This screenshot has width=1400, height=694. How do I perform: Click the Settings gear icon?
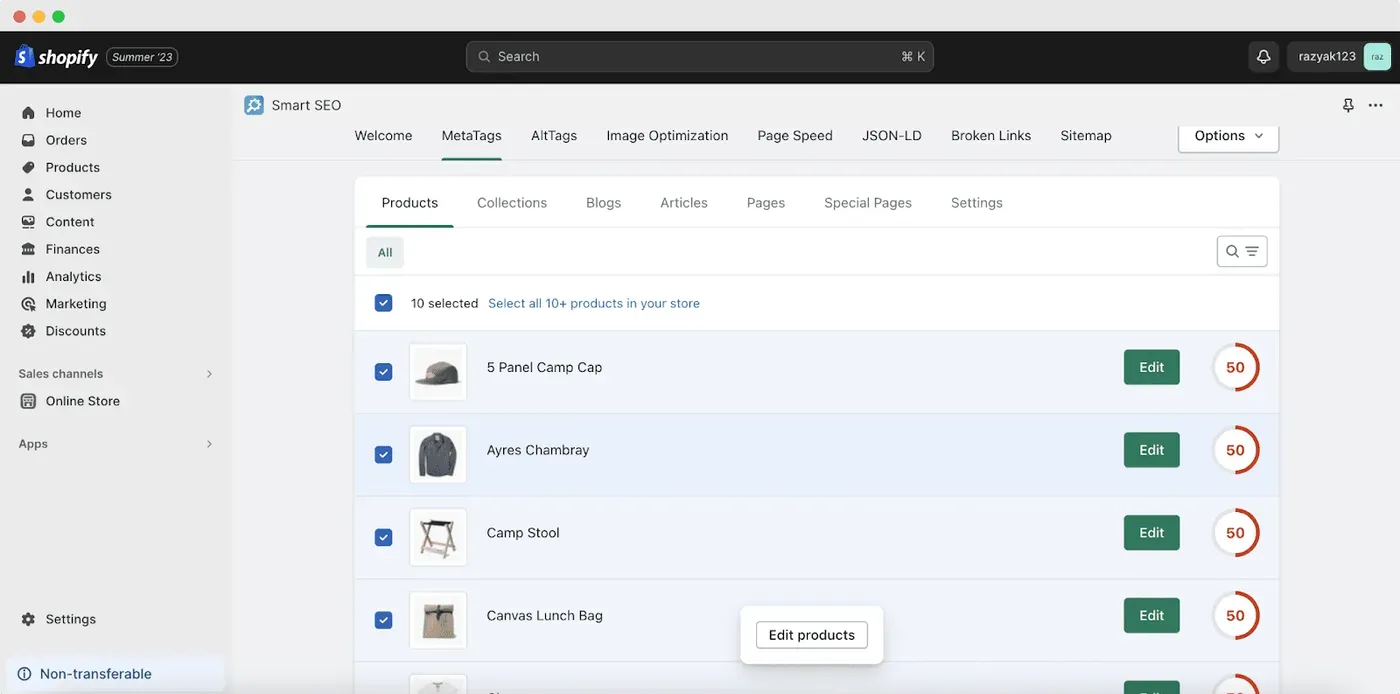click(x=28, y=619)
